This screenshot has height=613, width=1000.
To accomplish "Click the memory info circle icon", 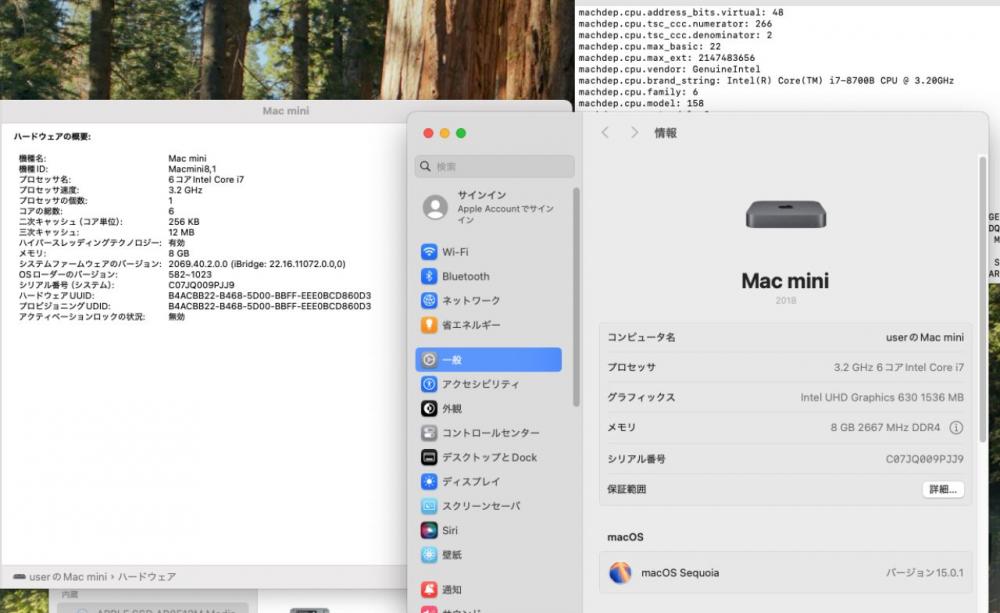I will (956, 427).
